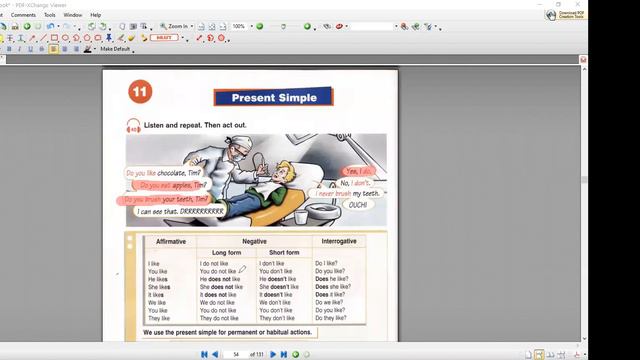Open the Comments menu
Viewport: 640px width, 360px height.
pos(23,15)
